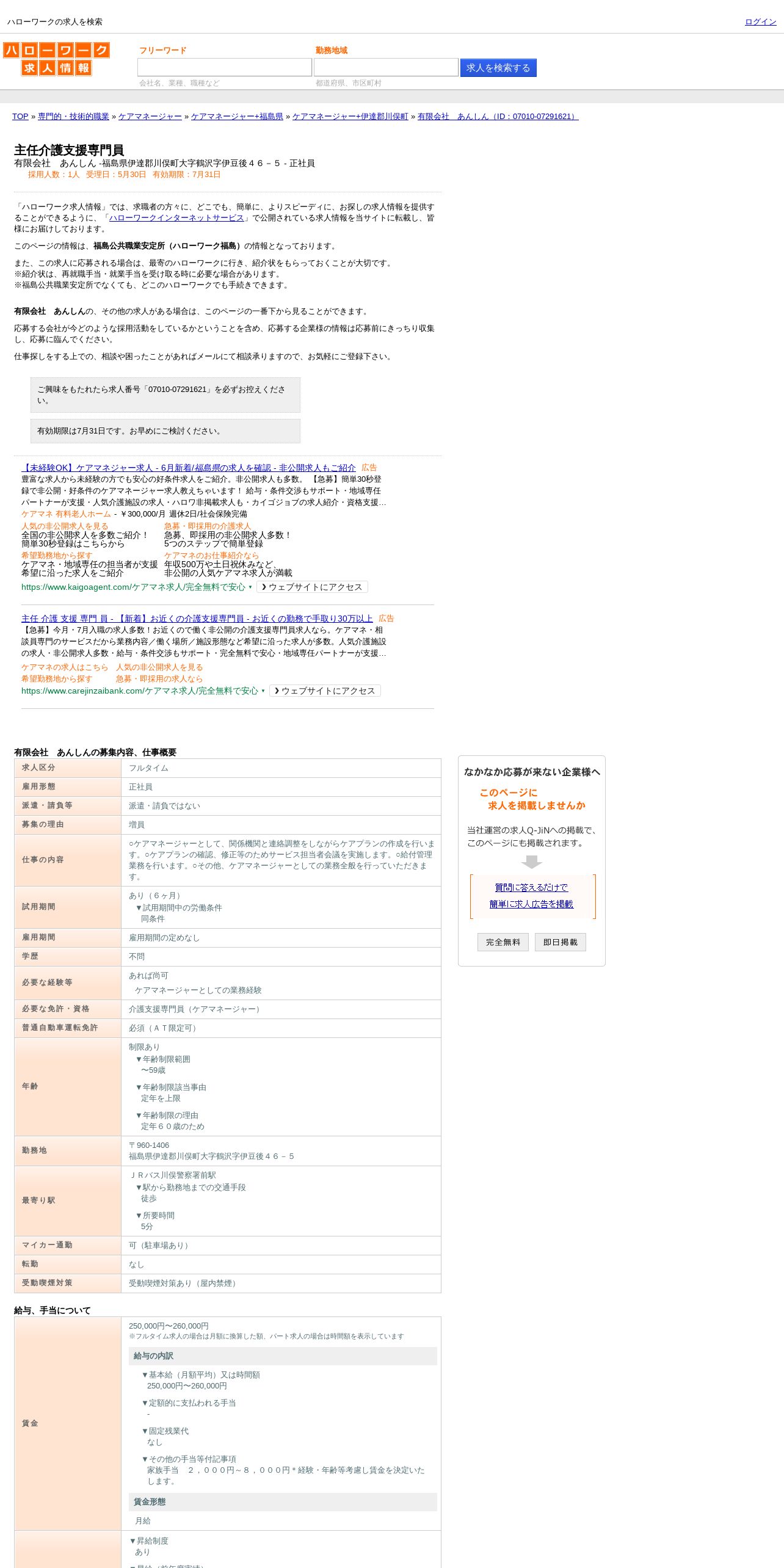
Task: Click 急募・即採用の介護求人 ad sublink
Action: point(208,526)
